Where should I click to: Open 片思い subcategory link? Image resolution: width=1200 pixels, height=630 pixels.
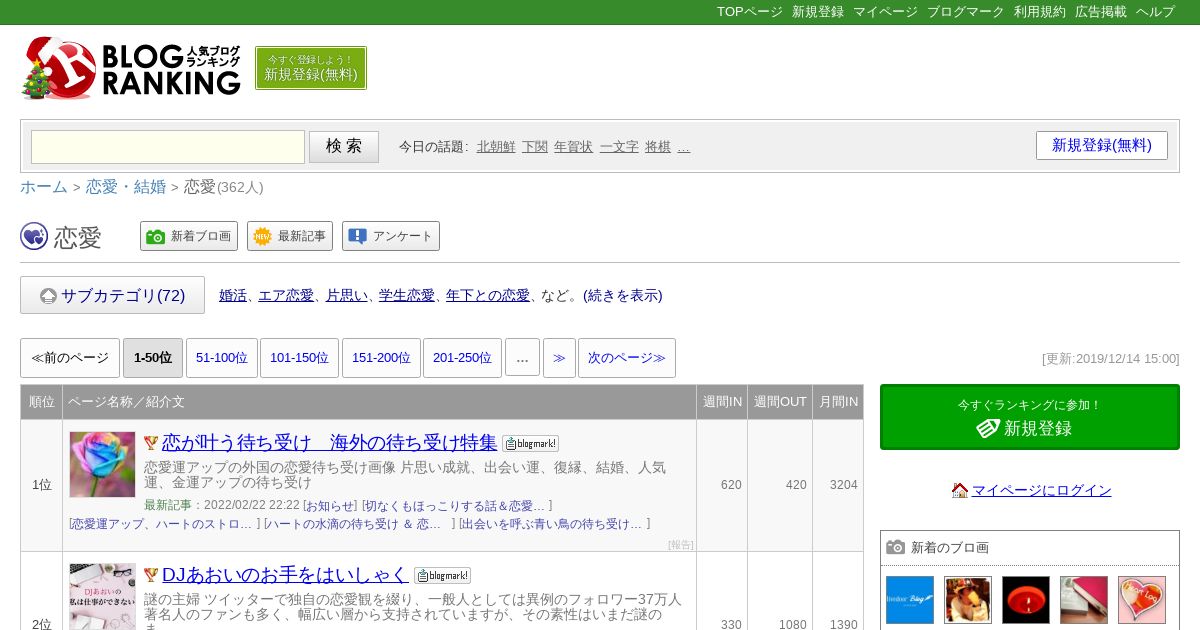pyautogui.click(x=347, y=295)
